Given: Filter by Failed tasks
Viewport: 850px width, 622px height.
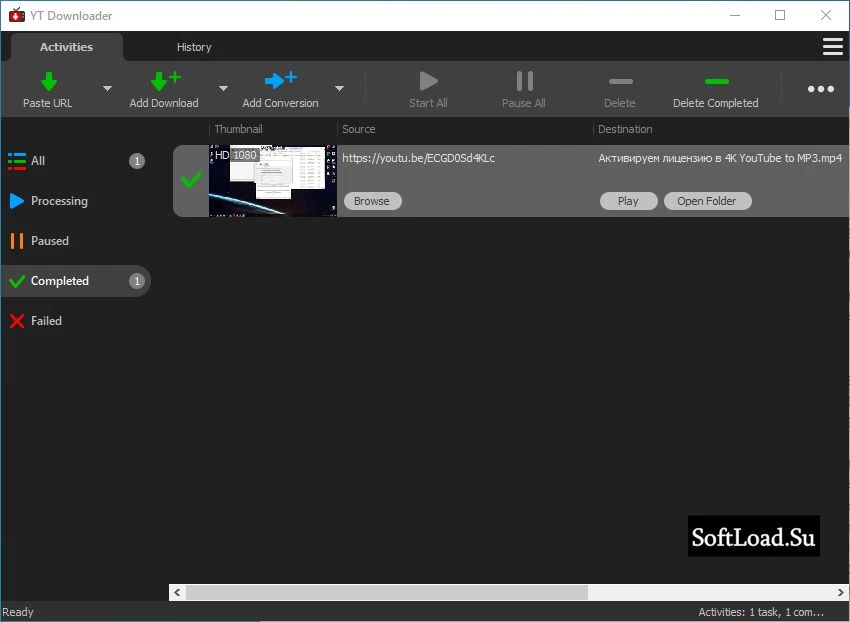Looking at the screenshot, I should (x=76, y=321).
